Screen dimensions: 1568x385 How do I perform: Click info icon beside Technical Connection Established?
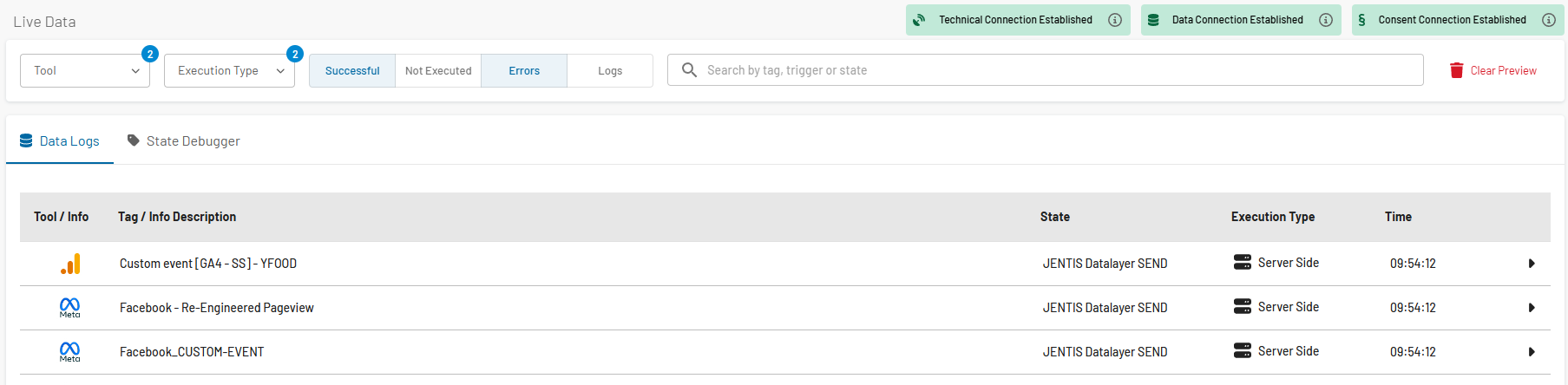tap(1115, 20)
